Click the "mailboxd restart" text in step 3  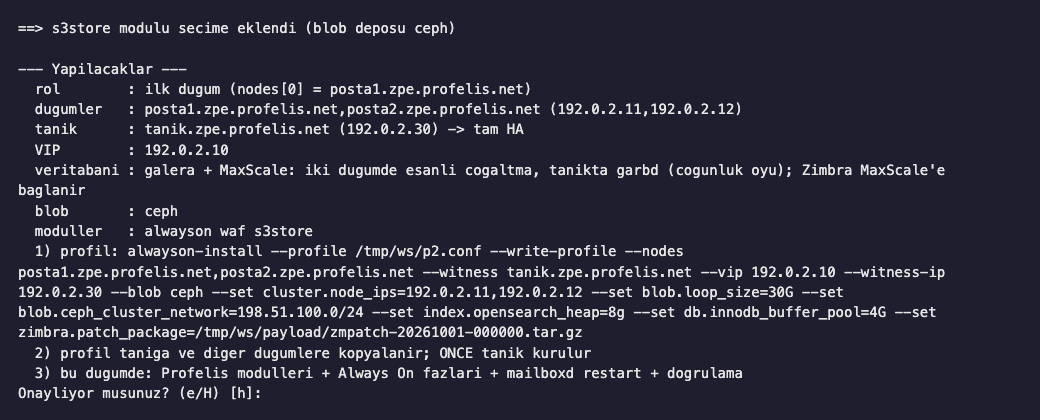click(574, 374)
